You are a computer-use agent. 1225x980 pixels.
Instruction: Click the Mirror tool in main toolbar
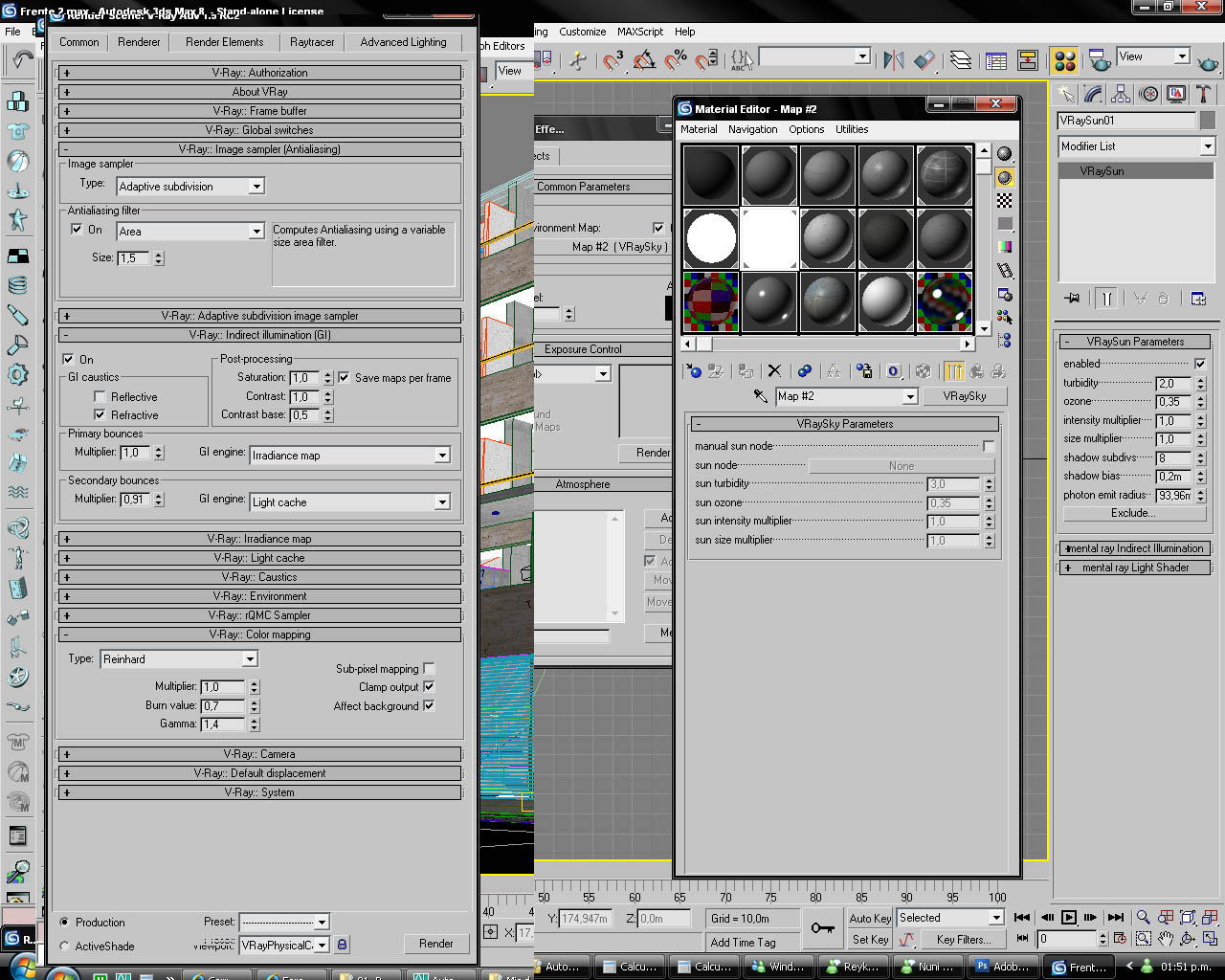pyautogui.click(x=894, y=61)
